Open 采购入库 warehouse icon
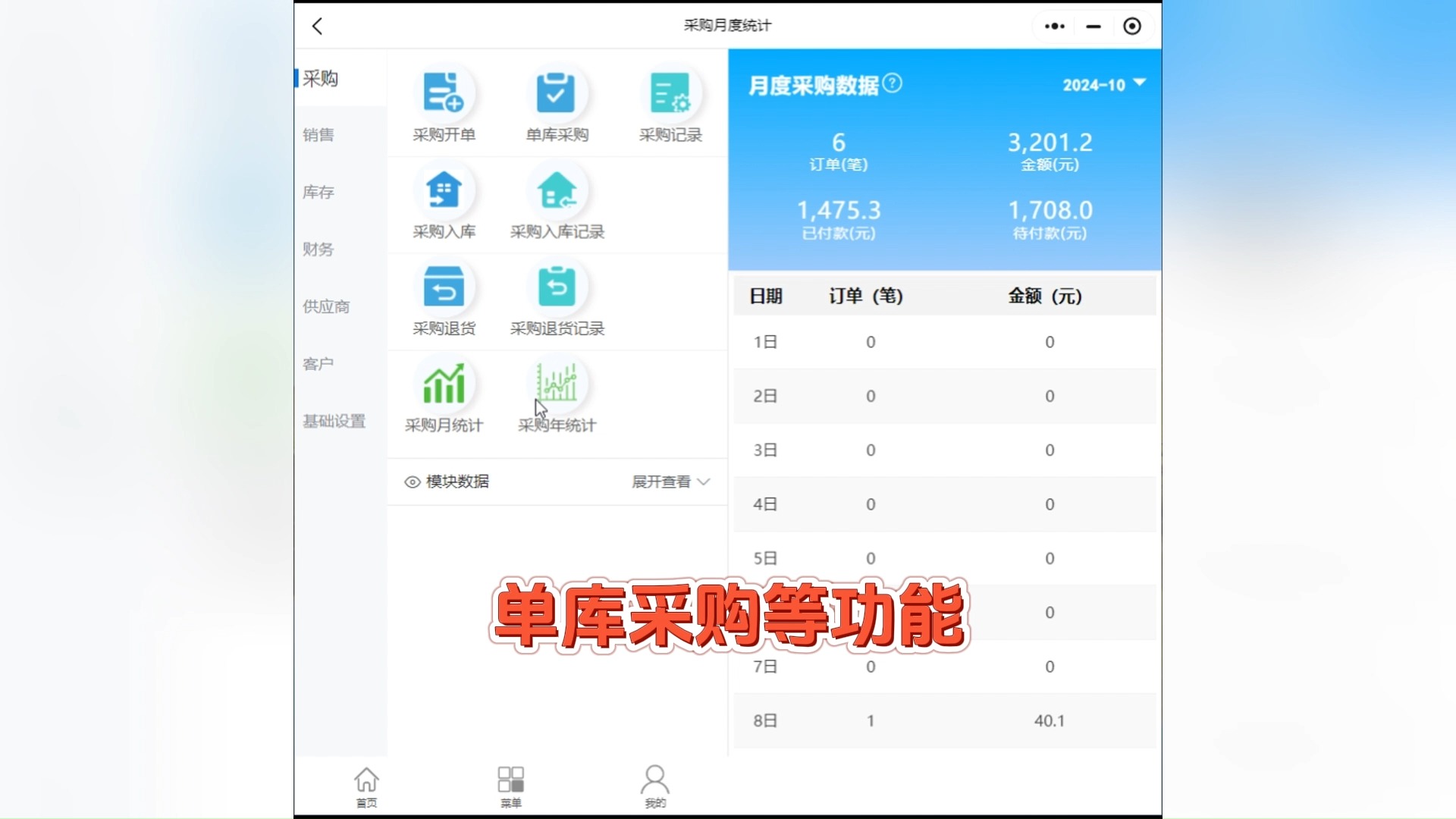This screenshot has height=819, width=1456. click(444, 190)
